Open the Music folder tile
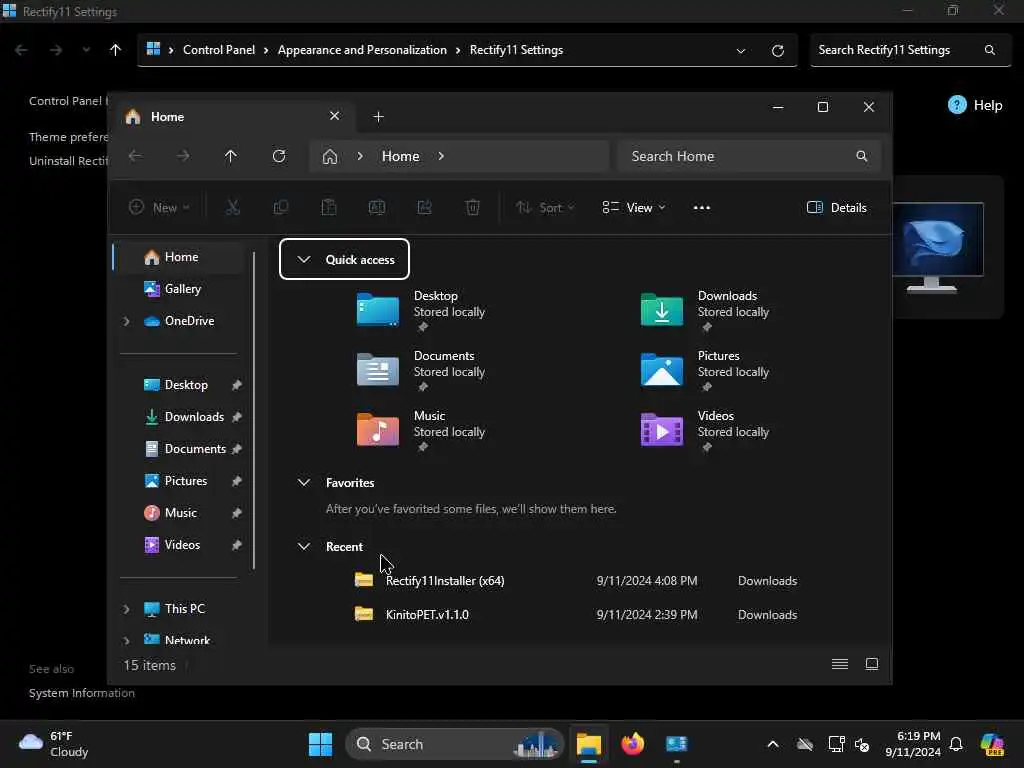This screenshot has height=768, width=1024. [421, 431]
